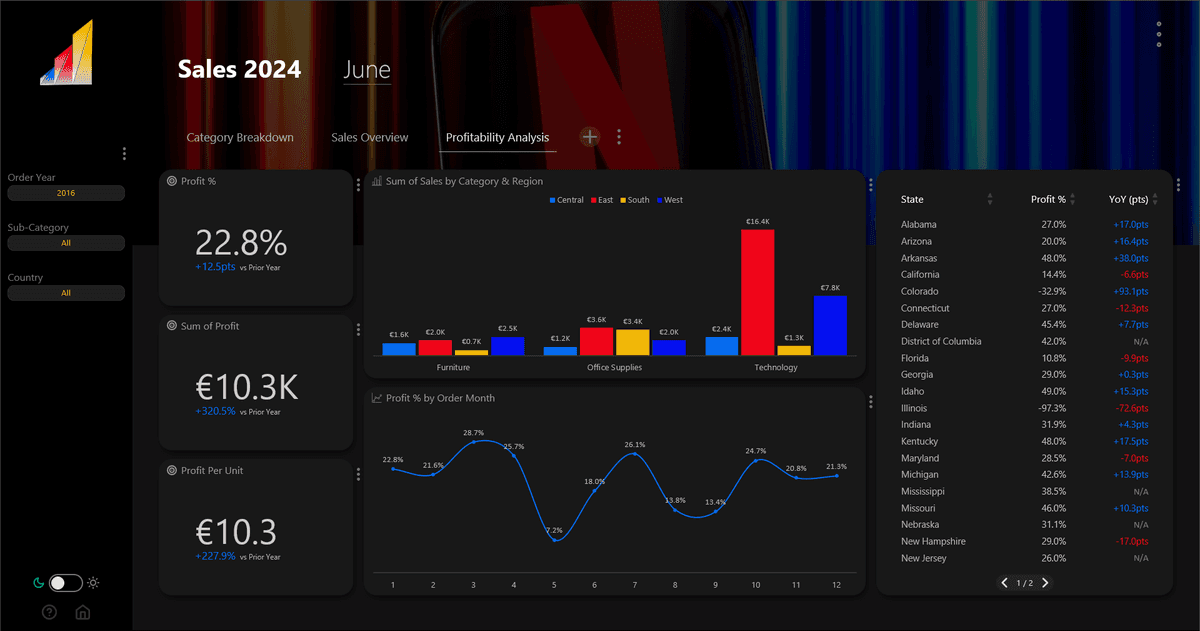Click the sun light-mode icon
The width and height of the screenshot is (1200, 631).
pos(93,583)
